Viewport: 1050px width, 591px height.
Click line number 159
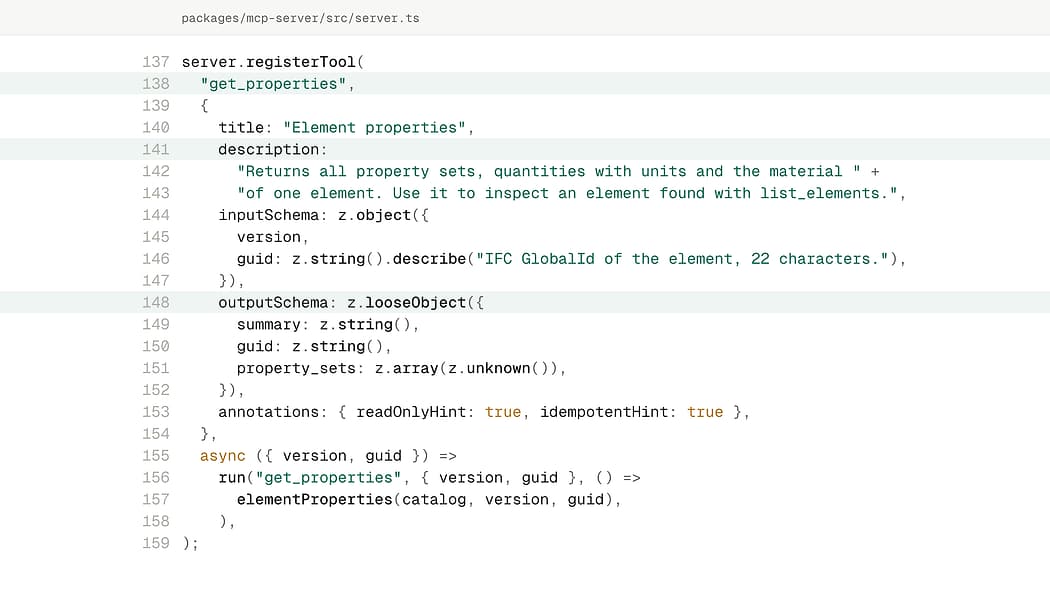click(155, 543)
